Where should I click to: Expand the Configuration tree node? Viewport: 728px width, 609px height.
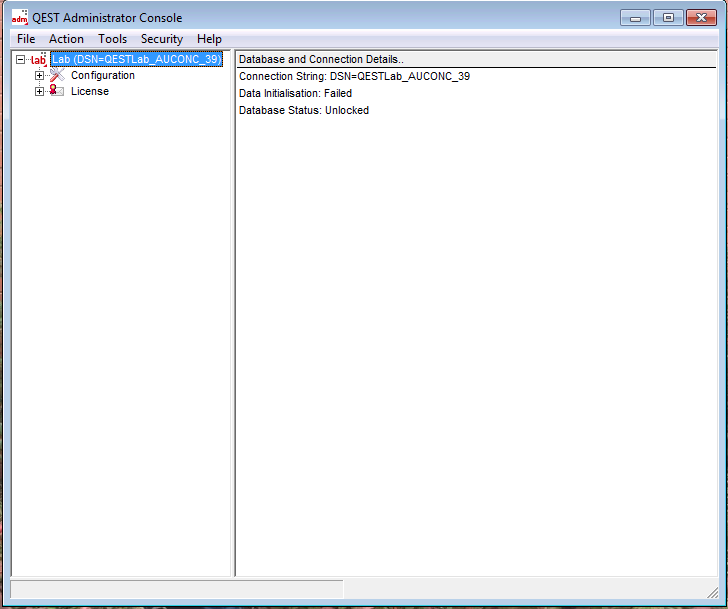(x=40, y=76)
